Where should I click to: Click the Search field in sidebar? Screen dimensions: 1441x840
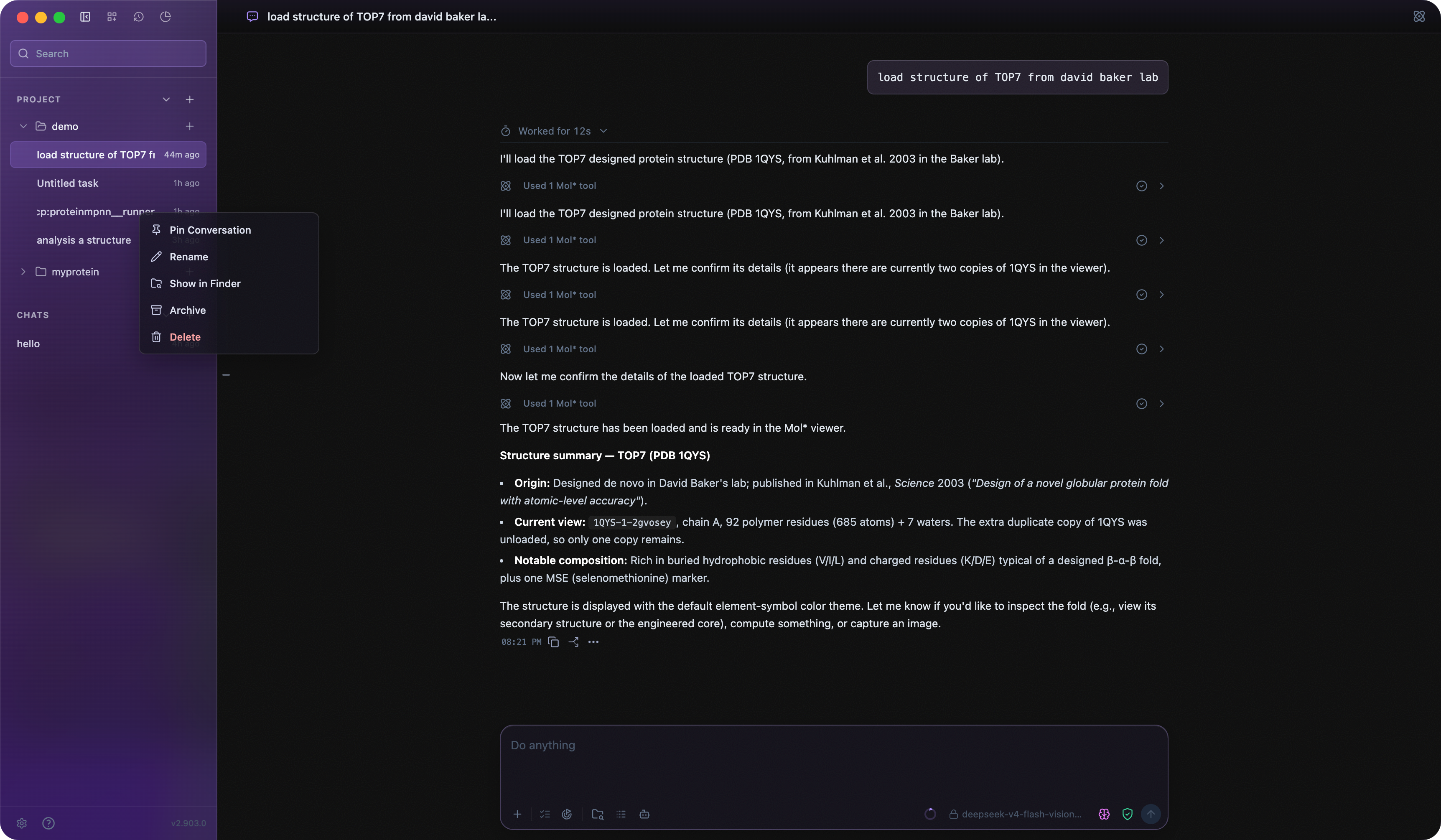(108, 53)
